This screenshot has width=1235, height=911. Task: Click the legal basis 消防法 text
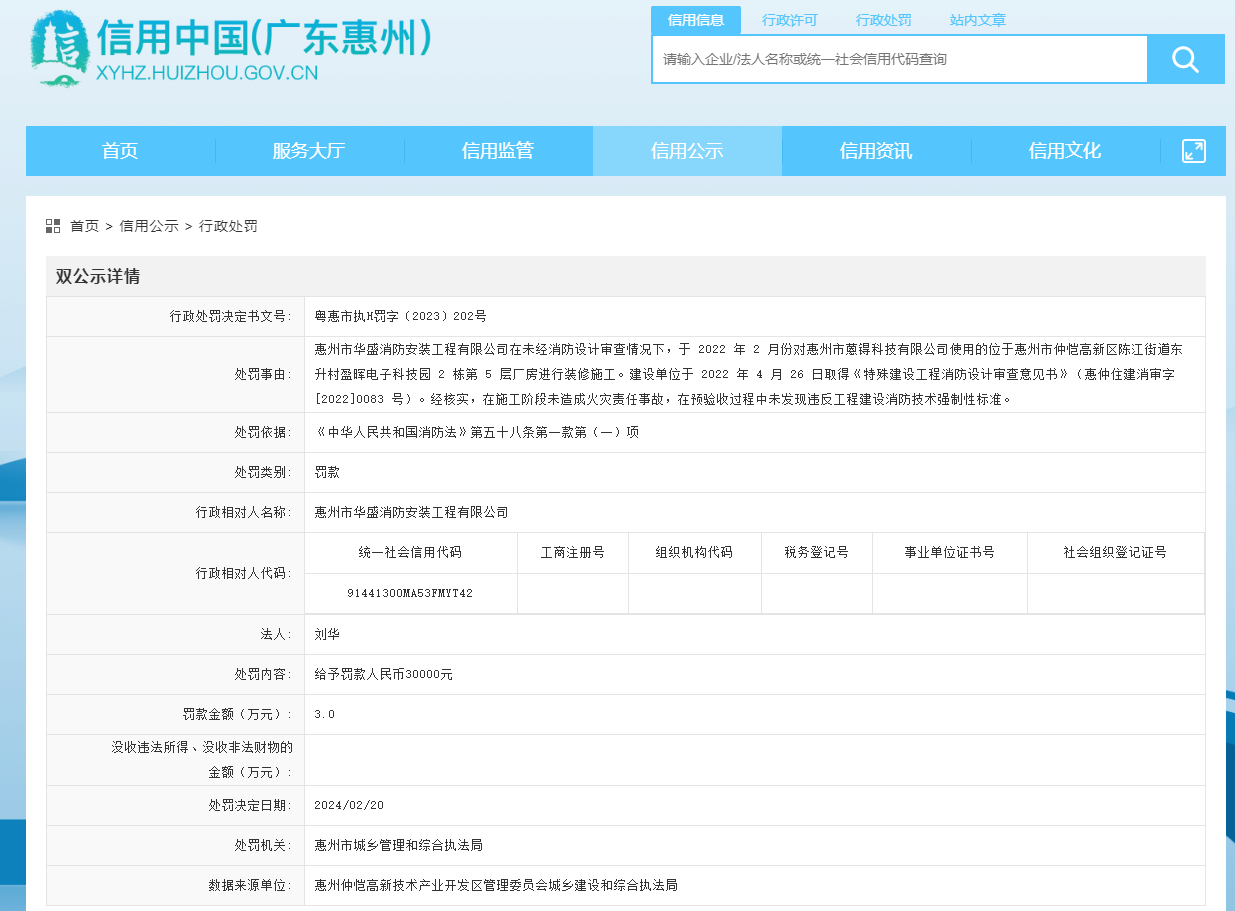(x=476, y=432)
